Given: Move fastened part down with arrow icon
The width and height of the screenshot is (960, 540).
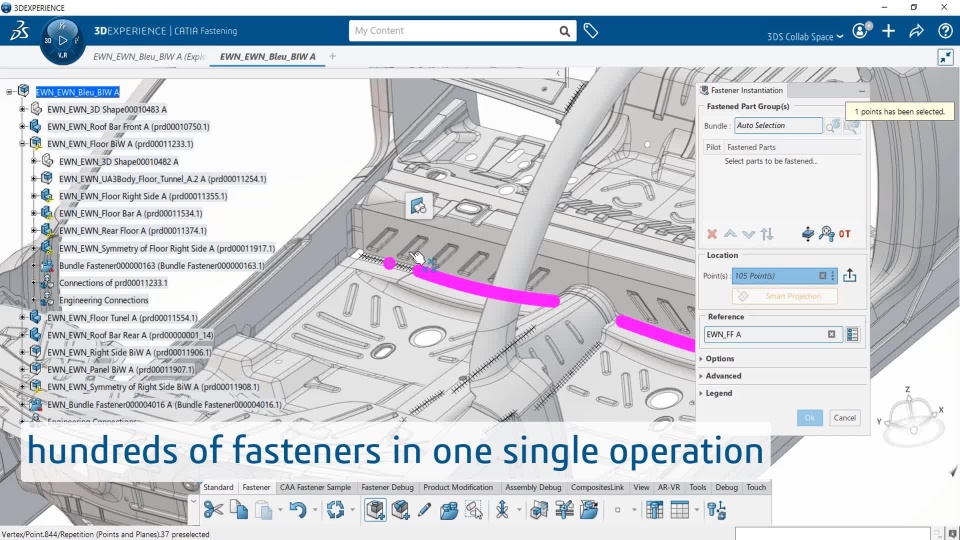Looking at the screenshot, I should tap(748, 234).
